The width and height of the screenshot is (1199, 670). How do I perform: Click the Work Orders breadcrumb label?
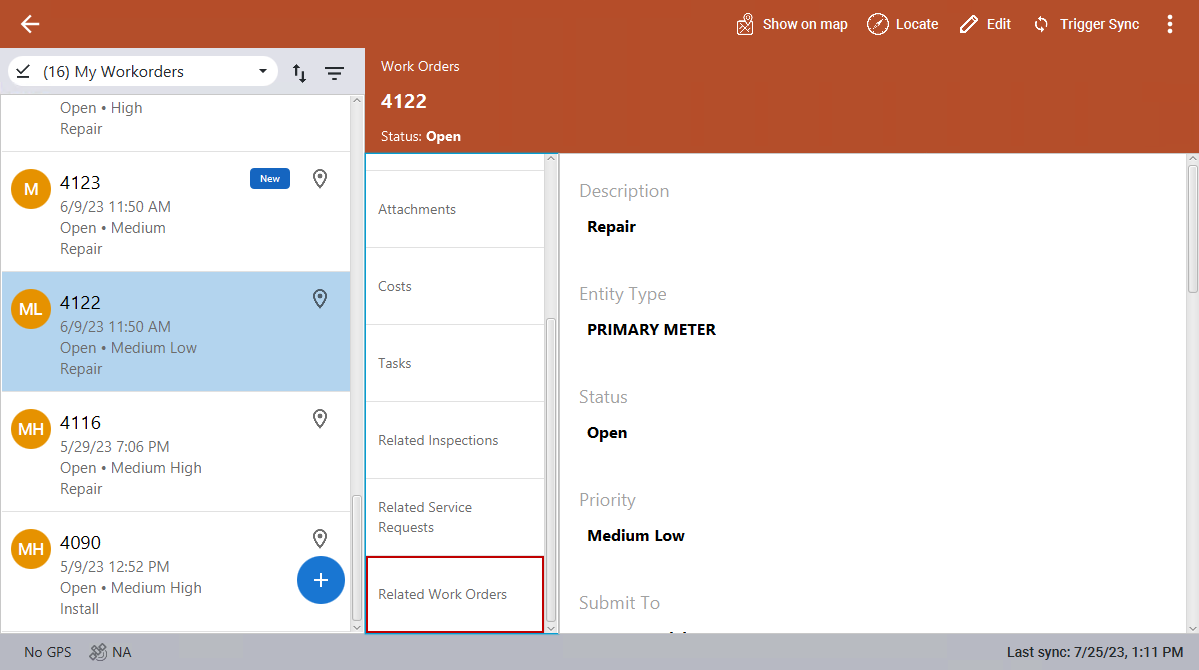420,67
